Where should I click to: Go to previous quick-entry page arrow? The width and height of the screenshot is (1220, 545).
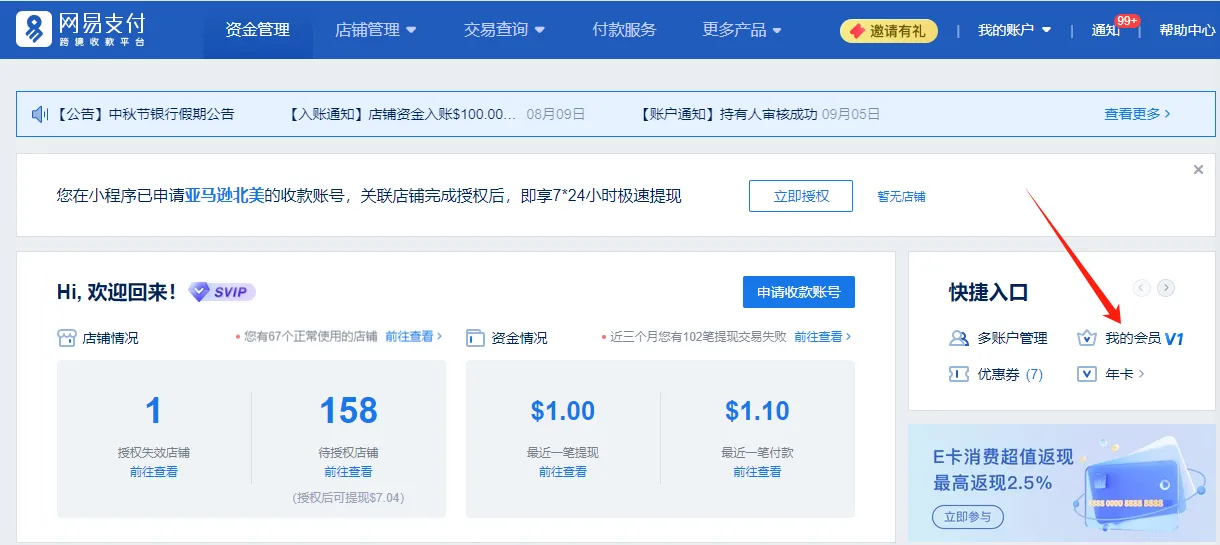click(1142, 288)
